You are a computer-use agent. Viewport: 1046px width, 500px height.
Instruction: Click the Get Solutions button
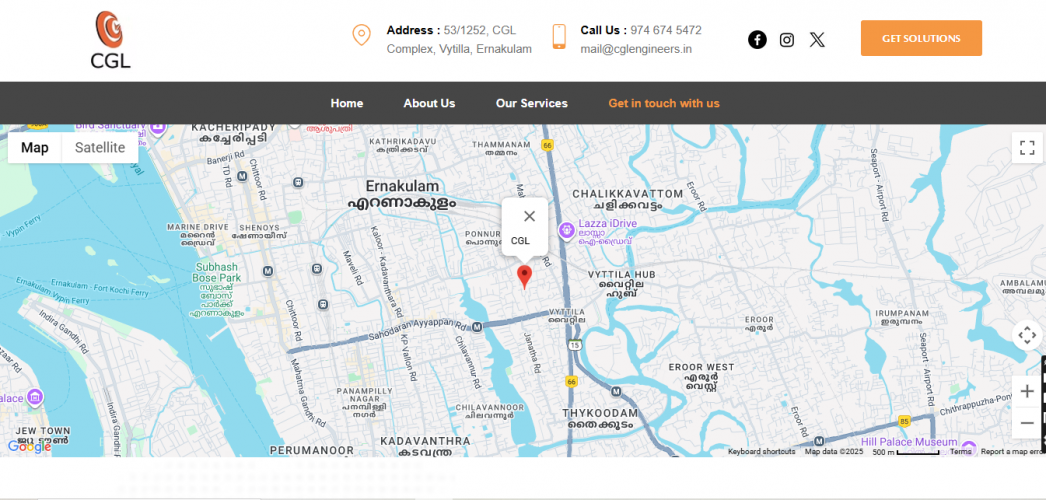pyautogui.click(x=921, y=38)
